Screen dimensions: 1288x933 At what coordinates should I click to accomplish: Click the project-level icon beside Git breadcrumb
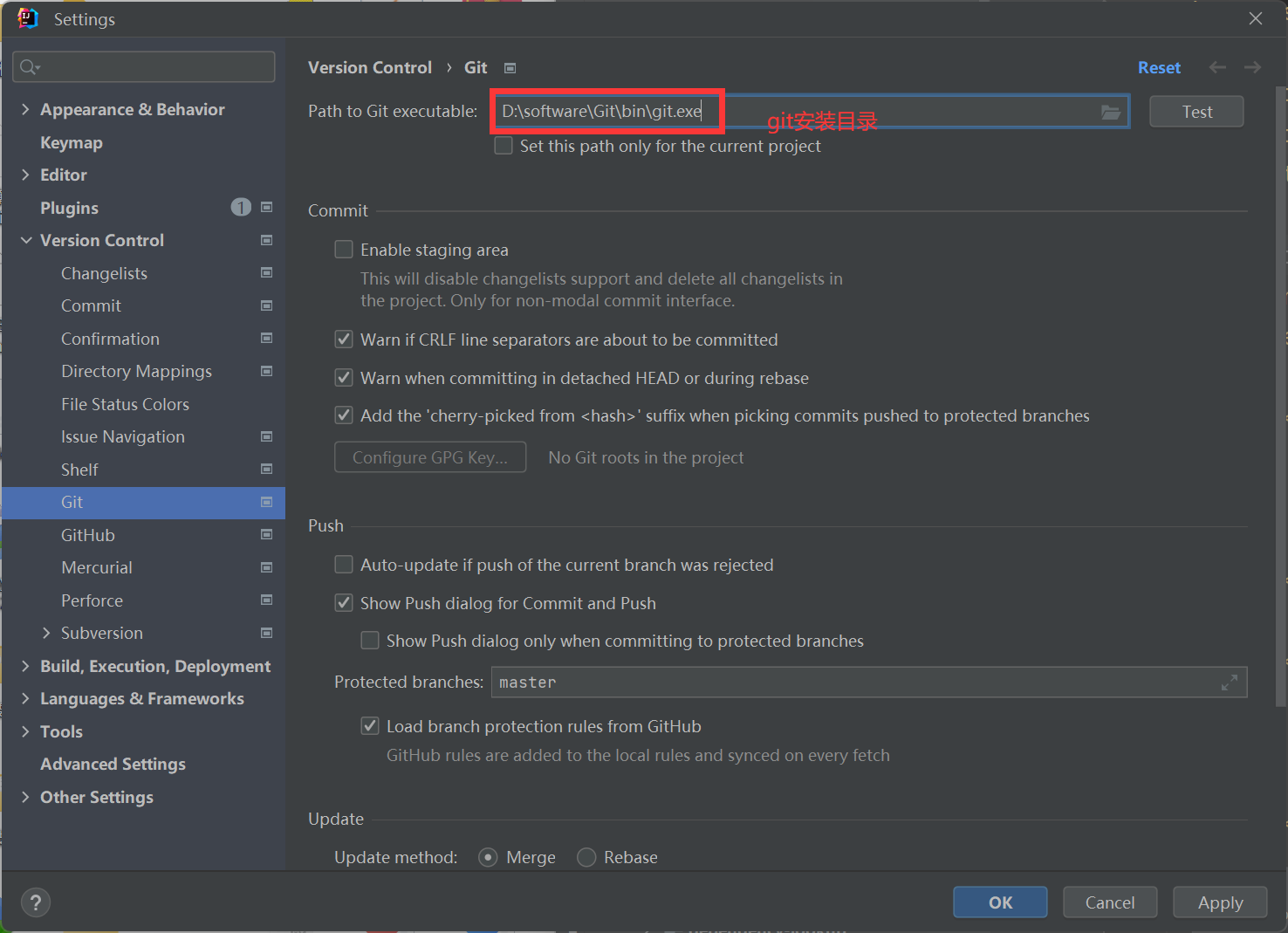[510, 68]
